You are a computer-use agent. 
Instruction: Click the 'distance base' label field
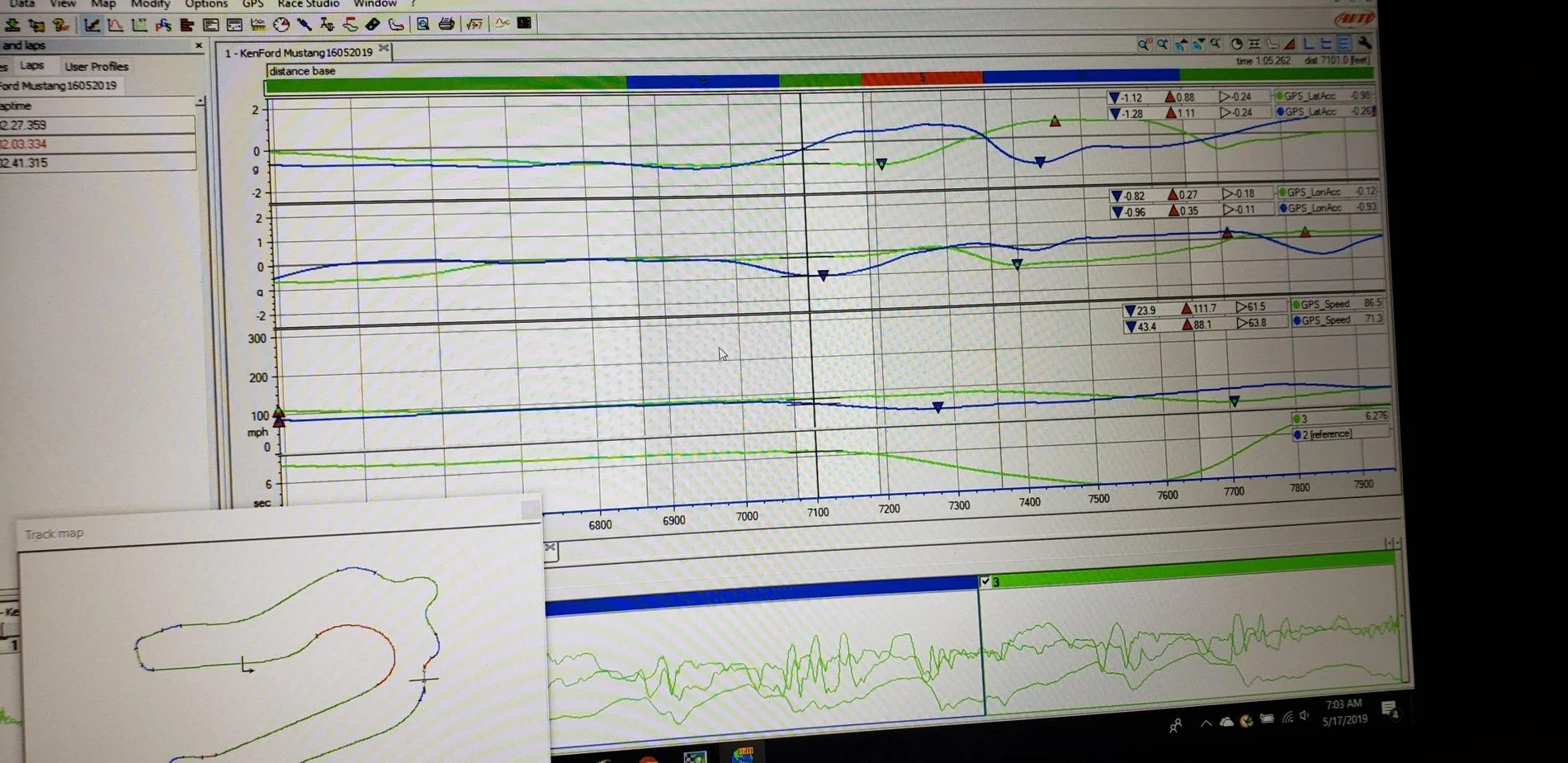point(302,71)
